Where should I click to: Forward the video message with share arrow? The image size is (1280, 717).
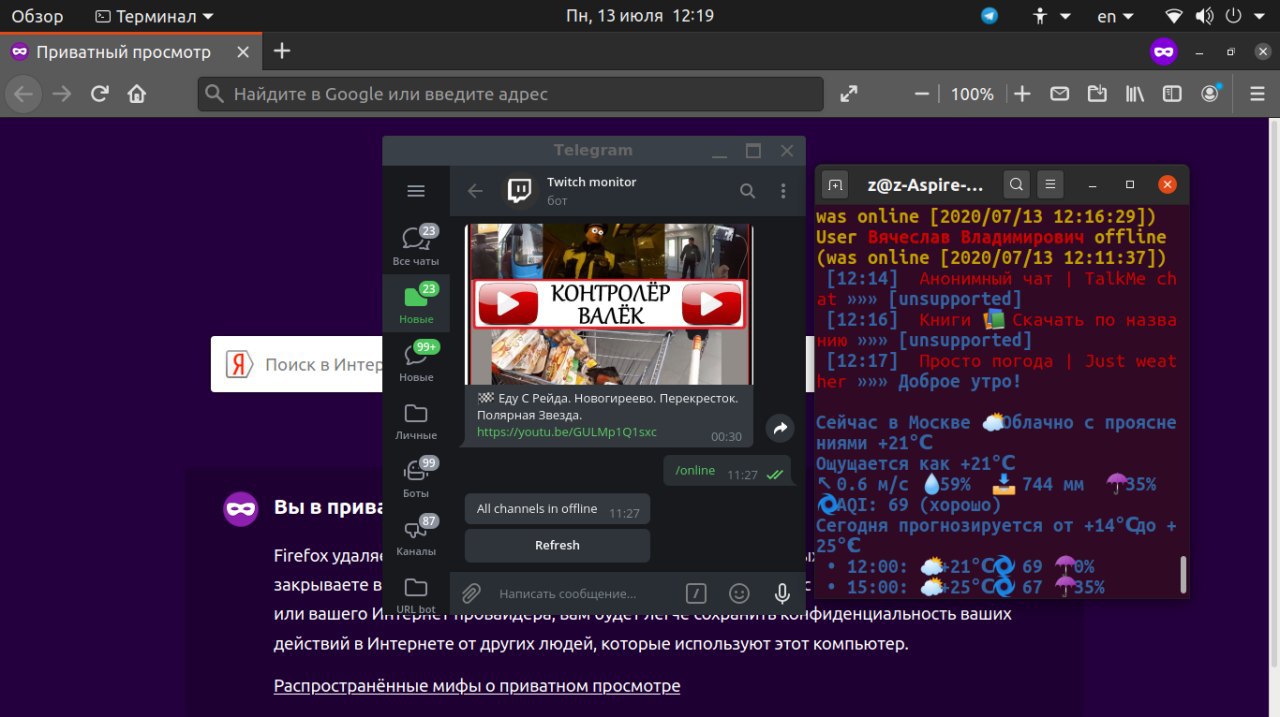(779, 428)
